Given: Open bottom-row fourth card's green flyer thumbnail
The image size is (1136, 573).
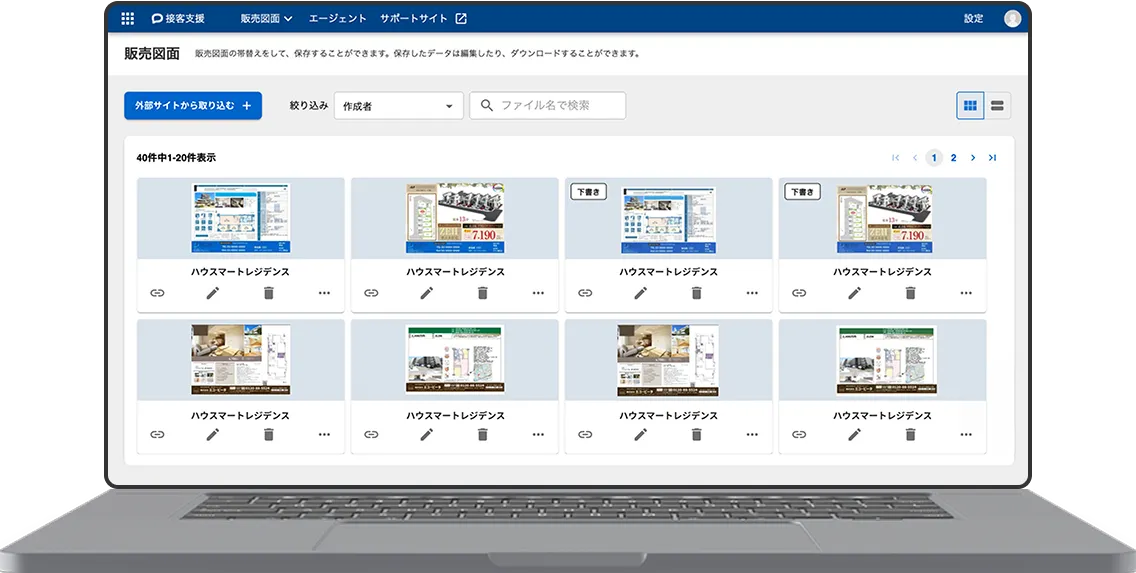Looking at the screenshot, I should tap(887, 360).
